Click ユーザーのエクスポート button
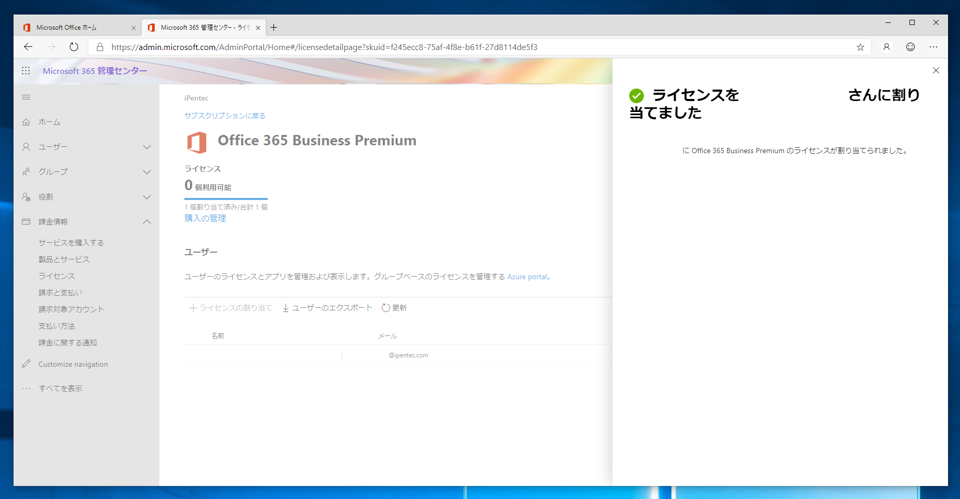 click(327, 308)
